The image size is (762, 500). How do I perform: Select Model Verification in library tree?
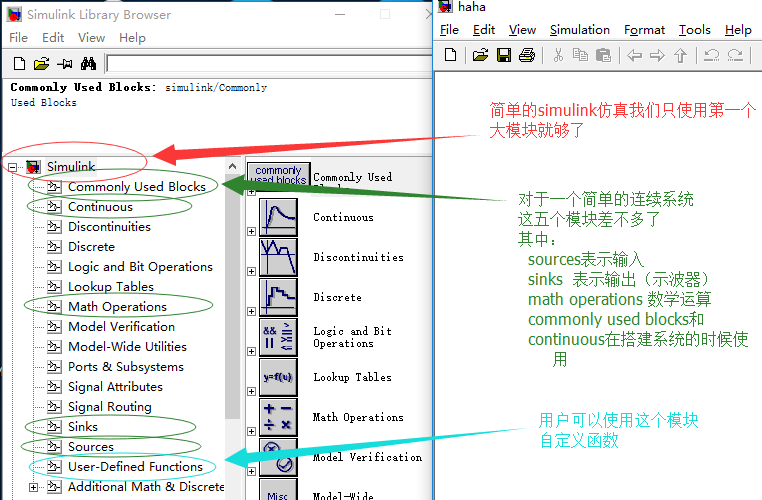tap(121, 327)
